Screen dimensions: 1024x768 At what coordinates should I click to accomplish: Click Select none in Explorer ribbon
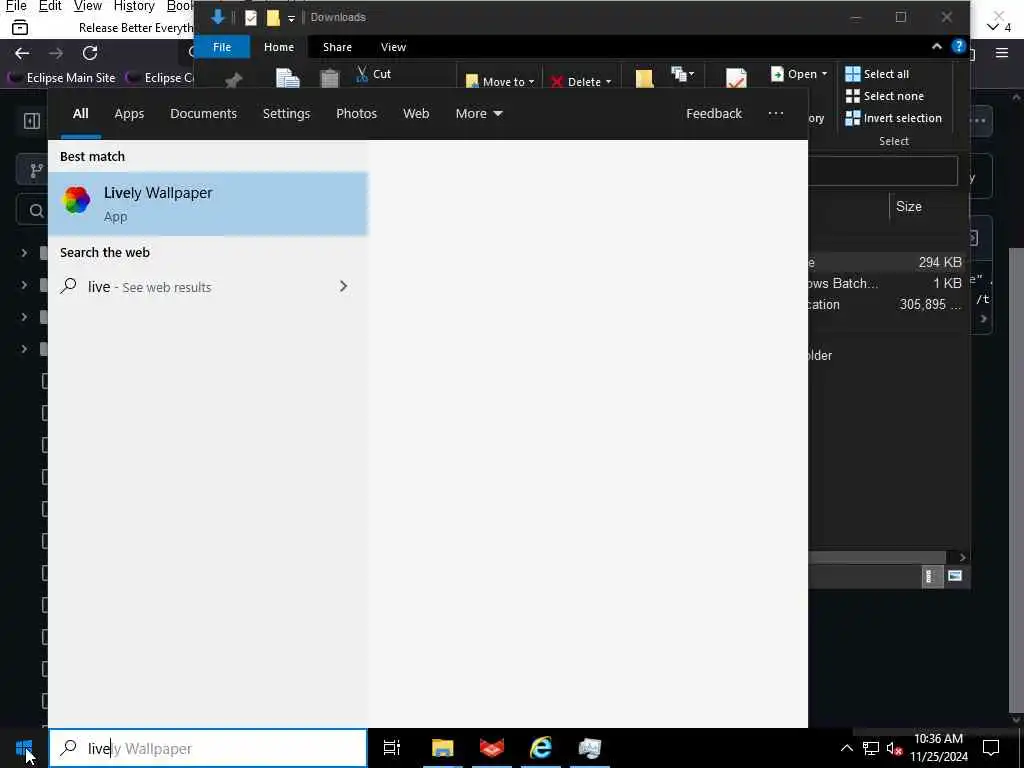tap(884, 96)
